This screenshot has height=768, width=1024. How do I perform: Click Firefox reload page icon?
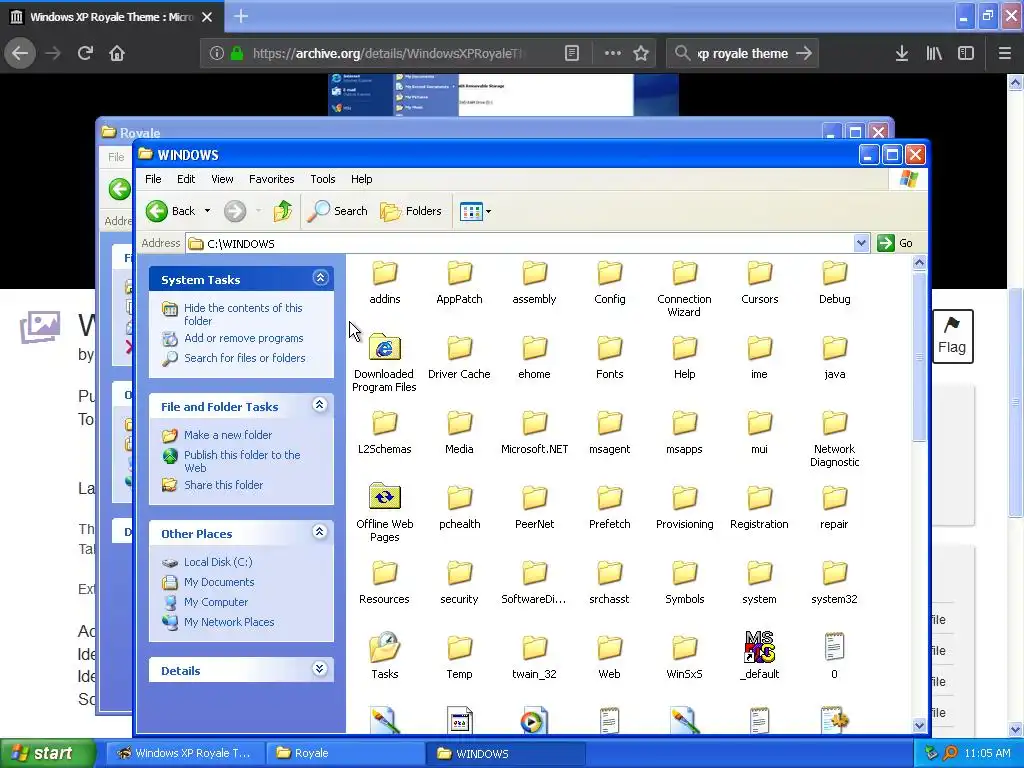pos(85,53)
